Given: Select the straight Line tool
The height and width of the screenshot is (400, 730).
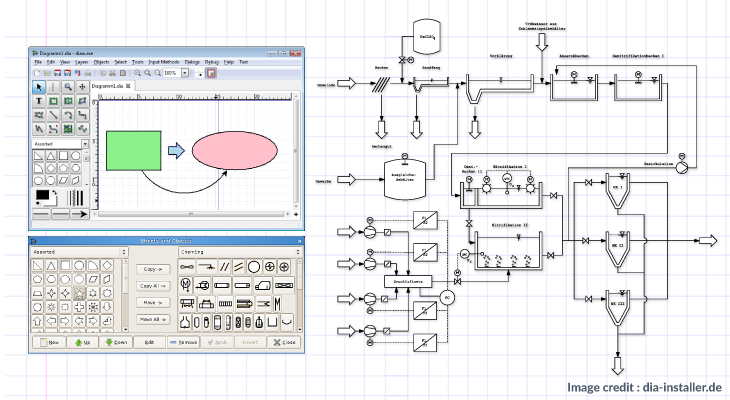Looking at the screenshot, I should coord(53,115).
